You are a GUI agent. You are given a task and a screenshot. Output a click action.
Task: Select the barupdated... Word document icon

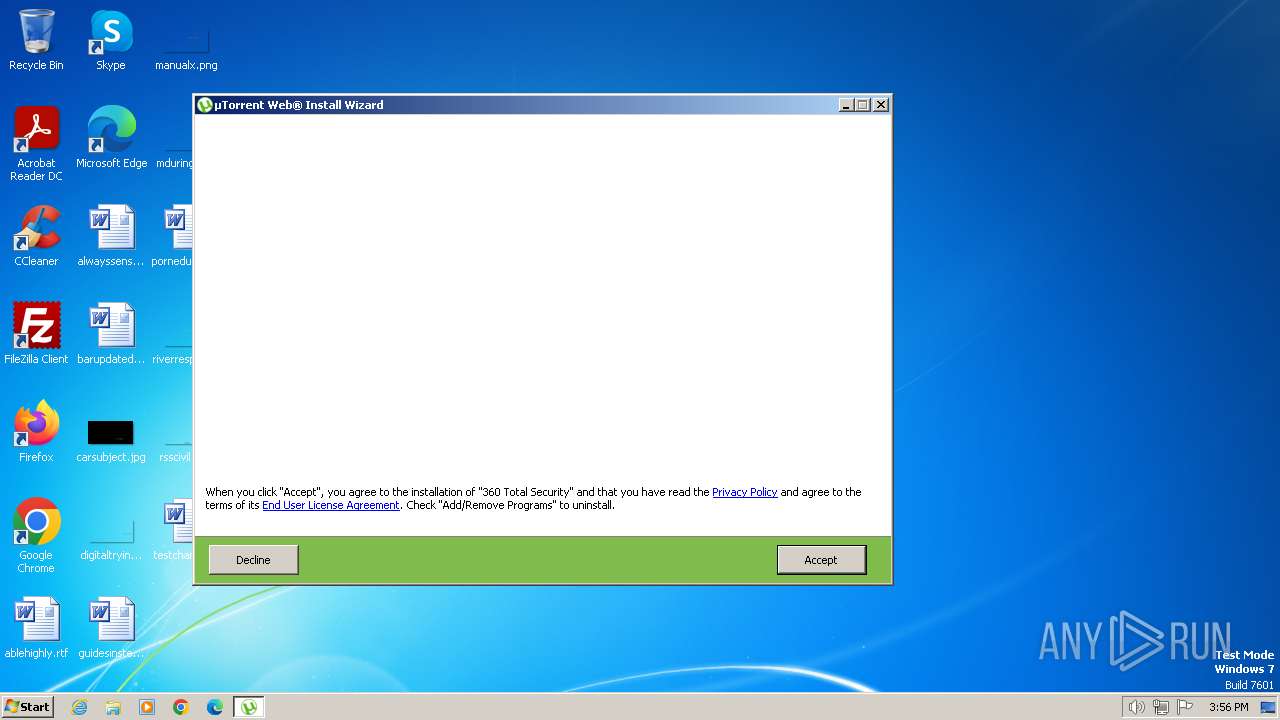click(x=111, y=334)
